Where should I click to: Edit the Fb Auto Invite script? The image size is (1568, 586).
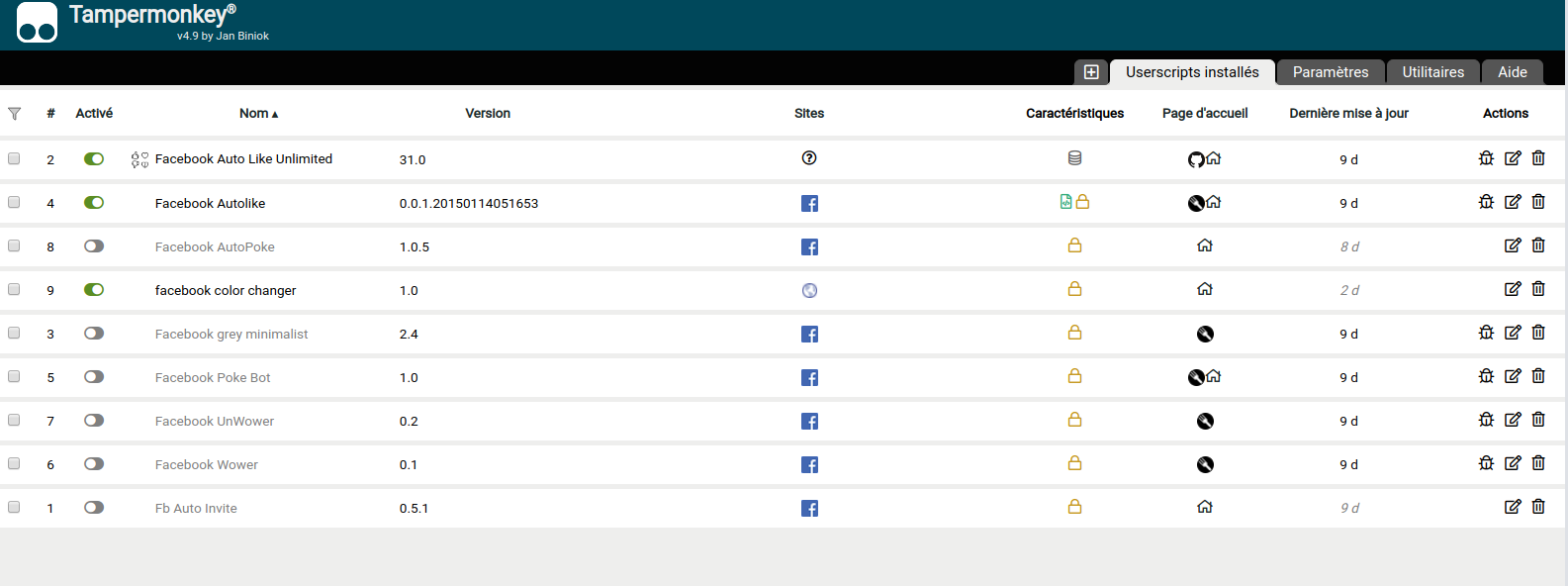tap(1513, 507)
